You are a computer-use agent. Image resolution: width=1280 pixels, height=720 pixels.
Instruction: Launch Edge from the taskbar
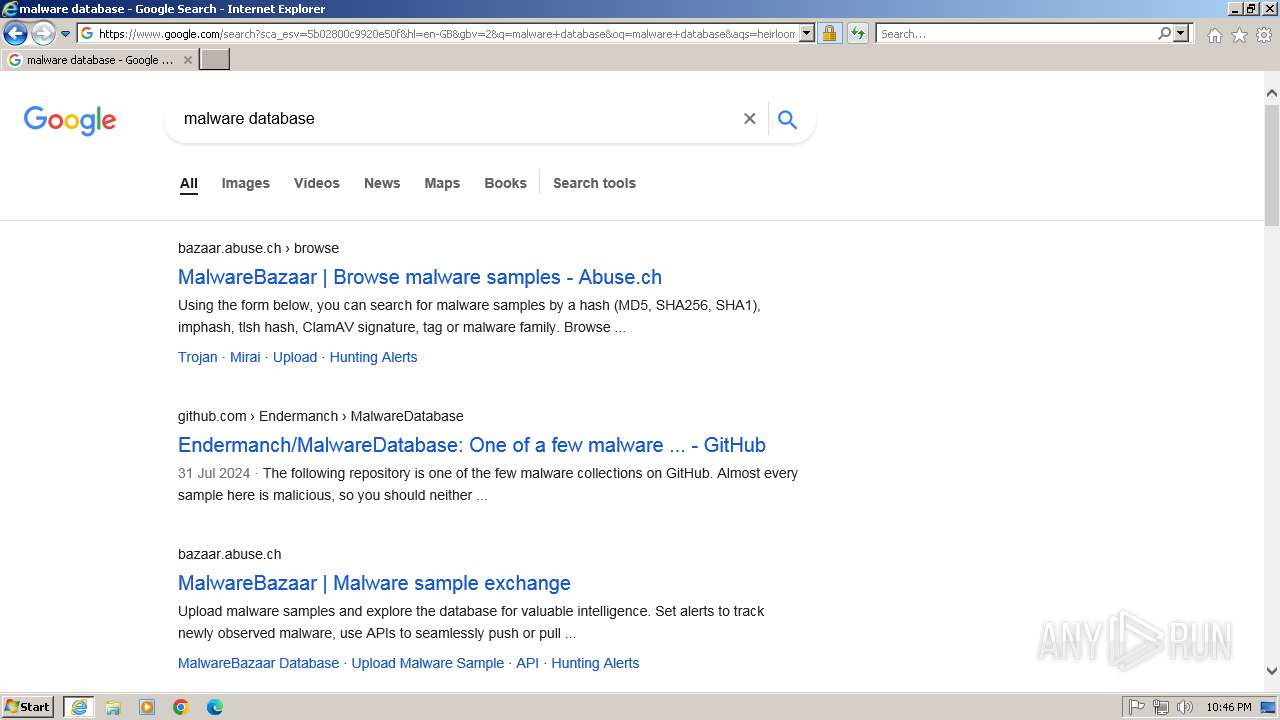click(x=215, y=707)
